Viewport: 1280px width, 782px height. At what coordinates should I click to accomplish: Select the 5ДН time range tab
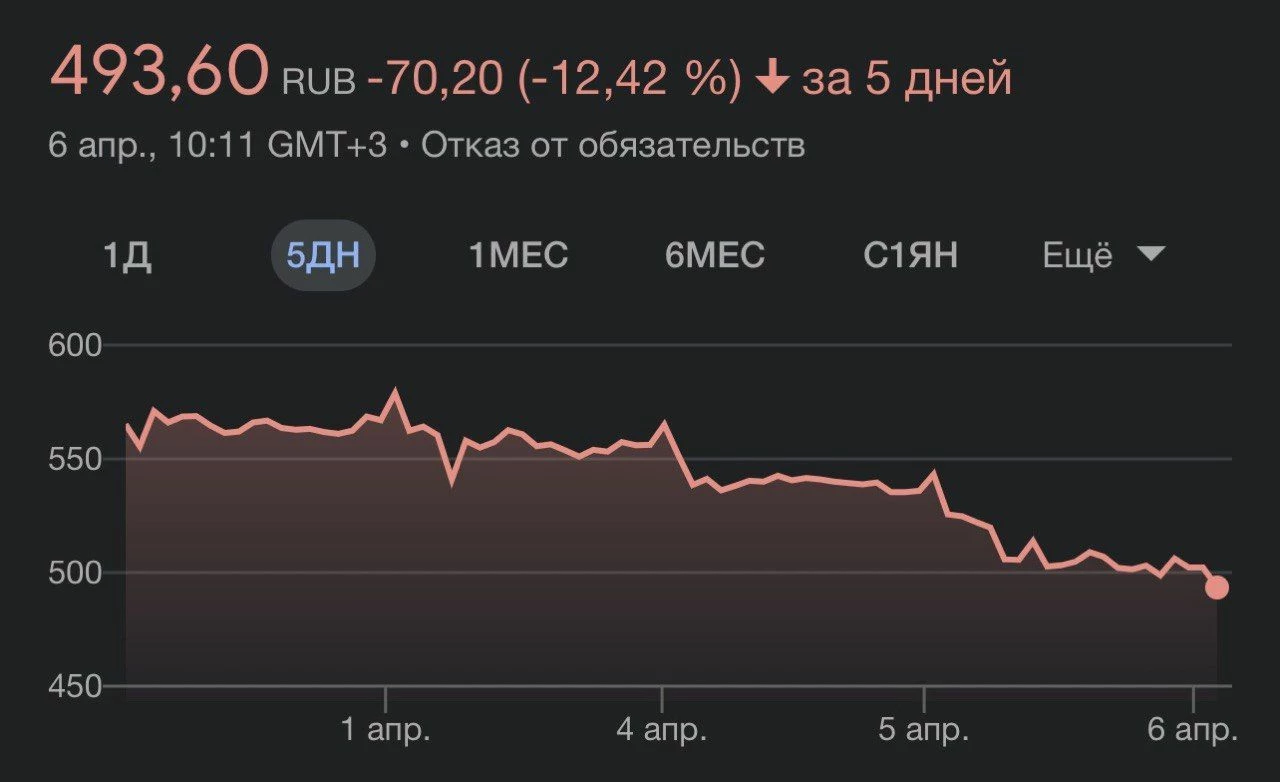click(323, 256)
